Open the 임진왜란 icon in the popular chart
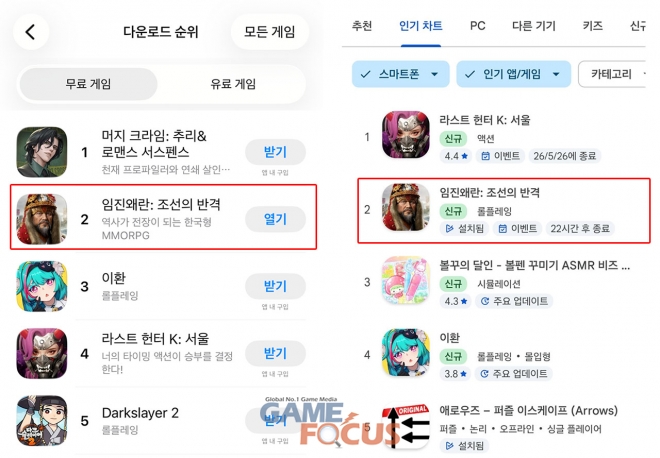 (x=406, y=208)
